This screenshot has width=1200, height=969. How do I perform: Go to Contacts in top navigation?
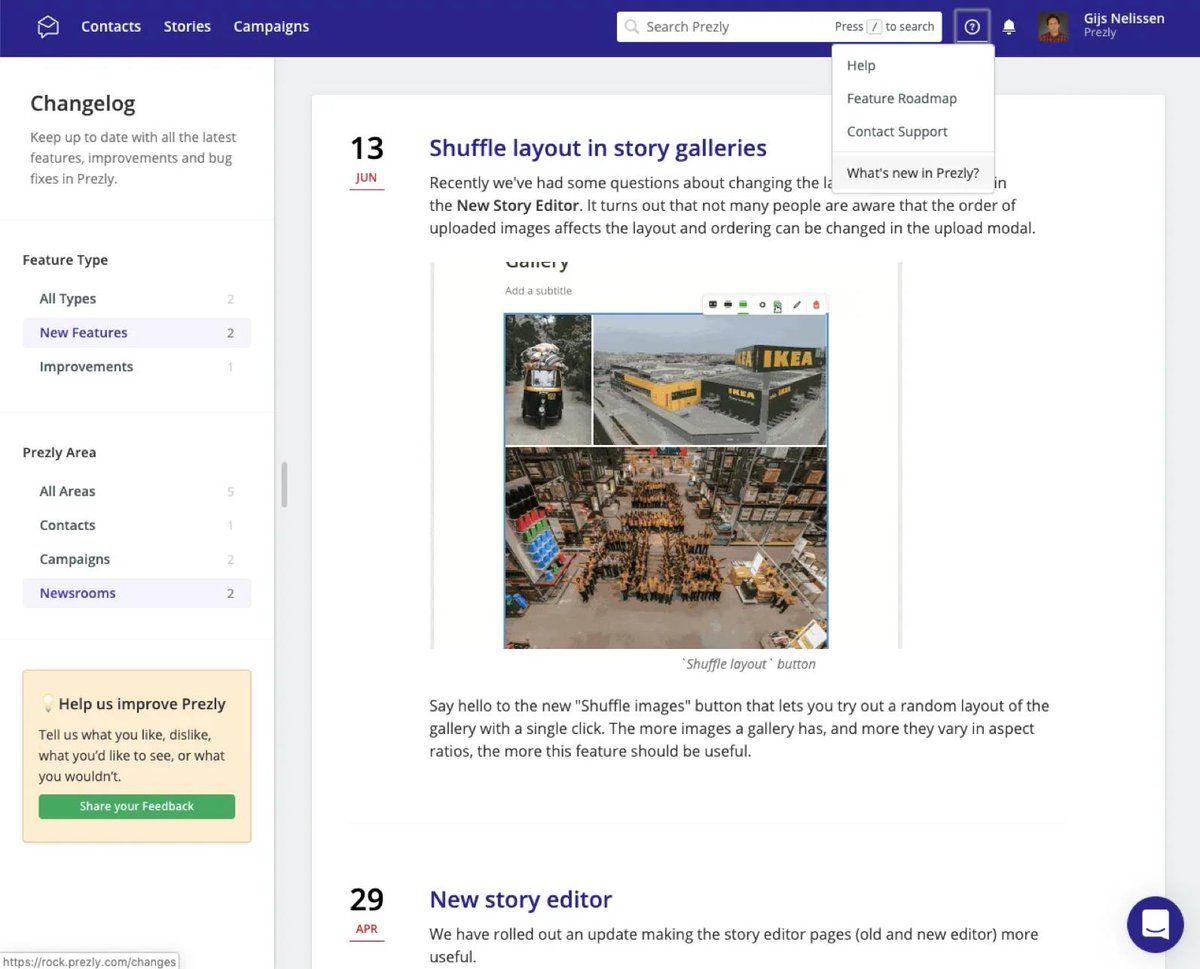pyautogui.click(x=111, y=27)
